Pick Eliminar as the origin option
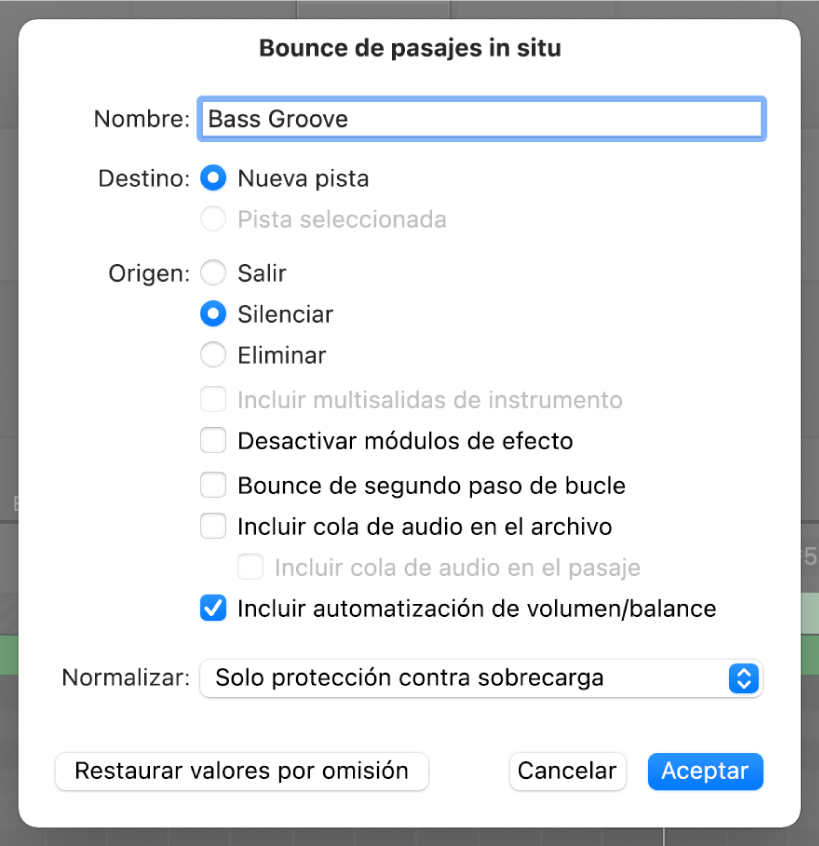Screen dimensions: 819x846 pos(213,355)
